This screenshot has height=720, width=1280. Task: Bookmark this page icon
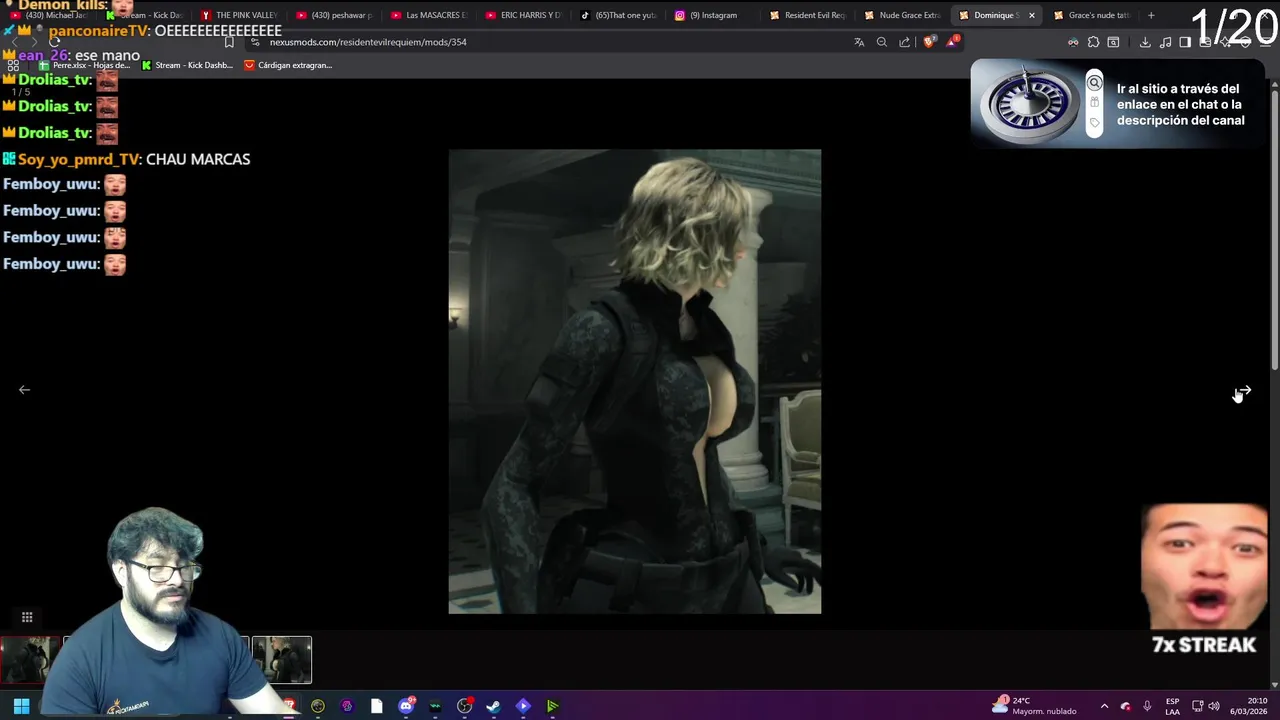click(x=229, y=42)
